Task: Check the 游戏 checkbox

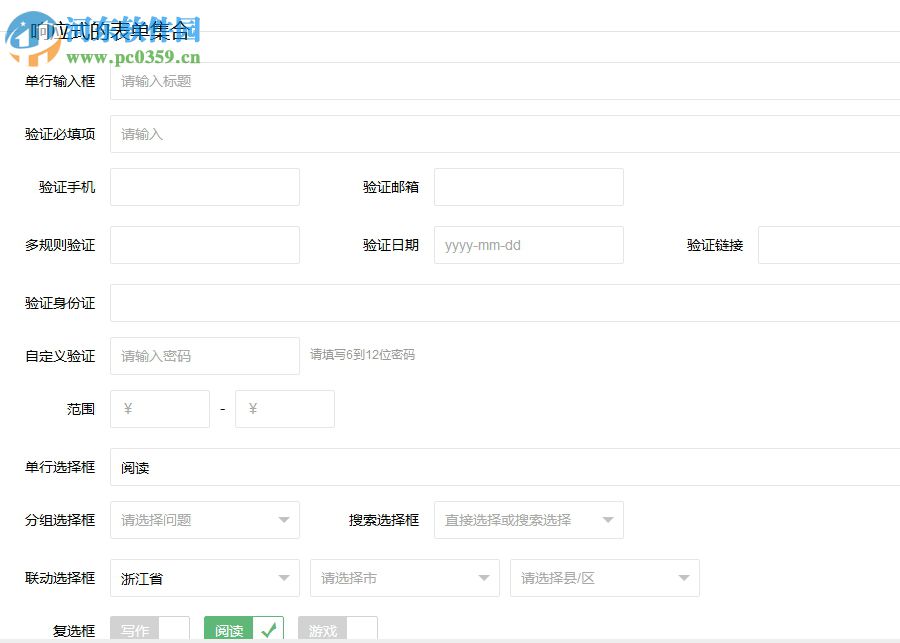Action: pos(338,629)
